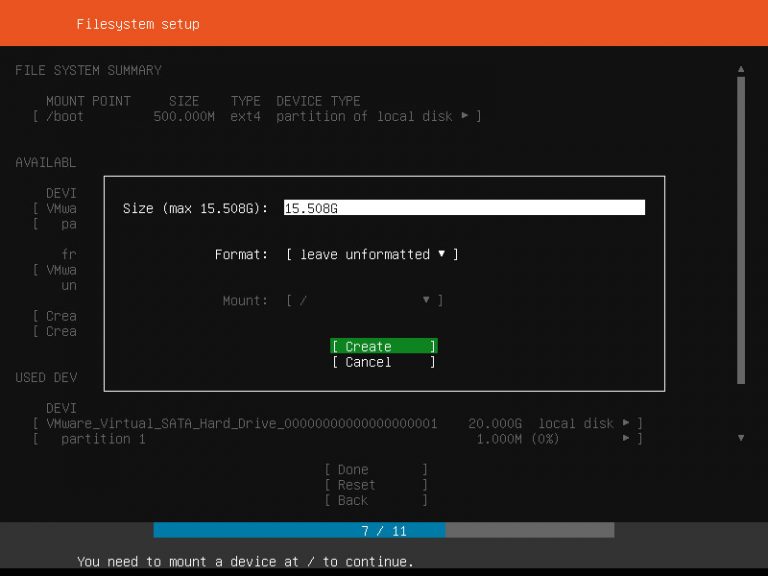Click the scroll up arrow of scrollbar
768x576 pixels.
(741, 69)
